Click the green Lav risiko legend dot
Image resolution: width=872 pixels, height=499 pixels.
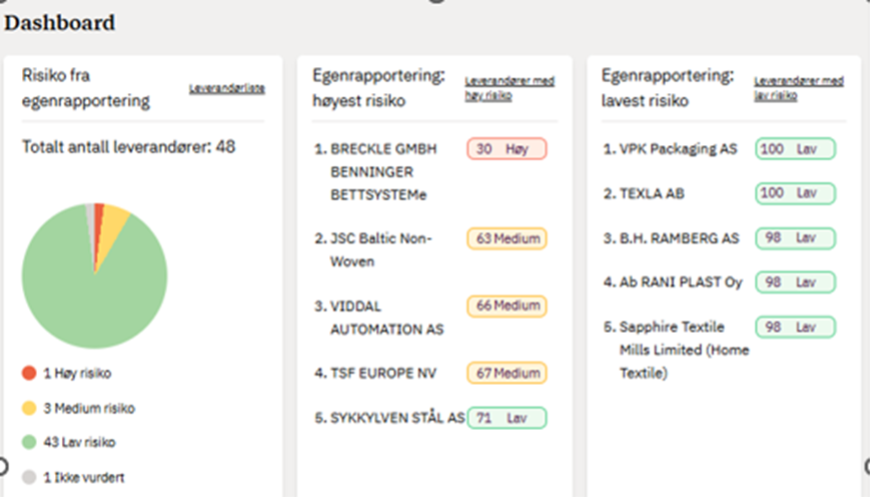(x=29, y=442)
